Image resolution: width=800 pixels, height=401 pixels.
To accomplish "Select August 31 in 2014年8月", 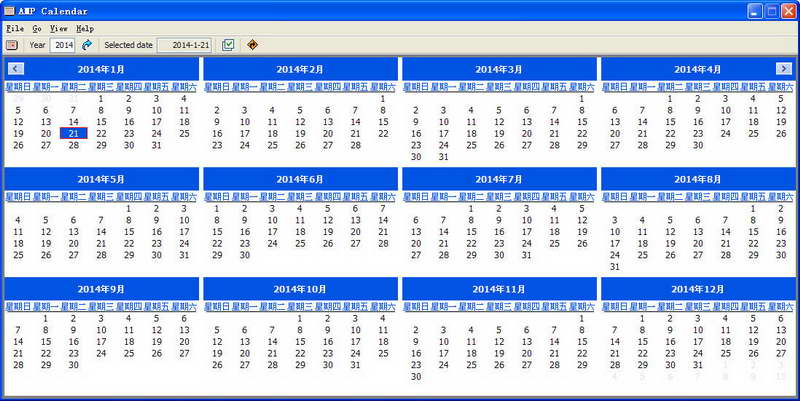I will (x=615, y=267).
